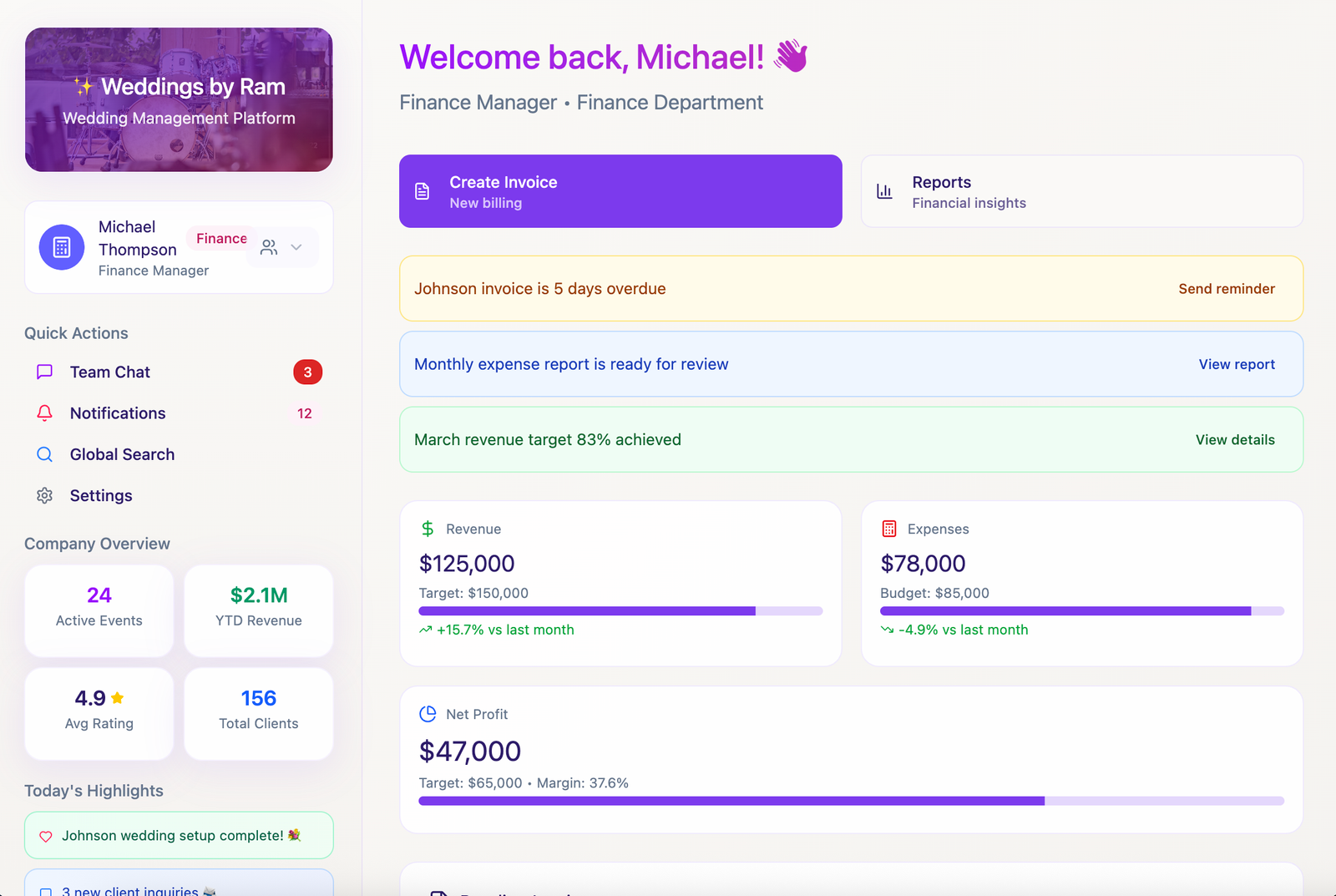Screen dimensions: 1336x896
Task: View details of March revenue target
Action: click(1234, 440)
